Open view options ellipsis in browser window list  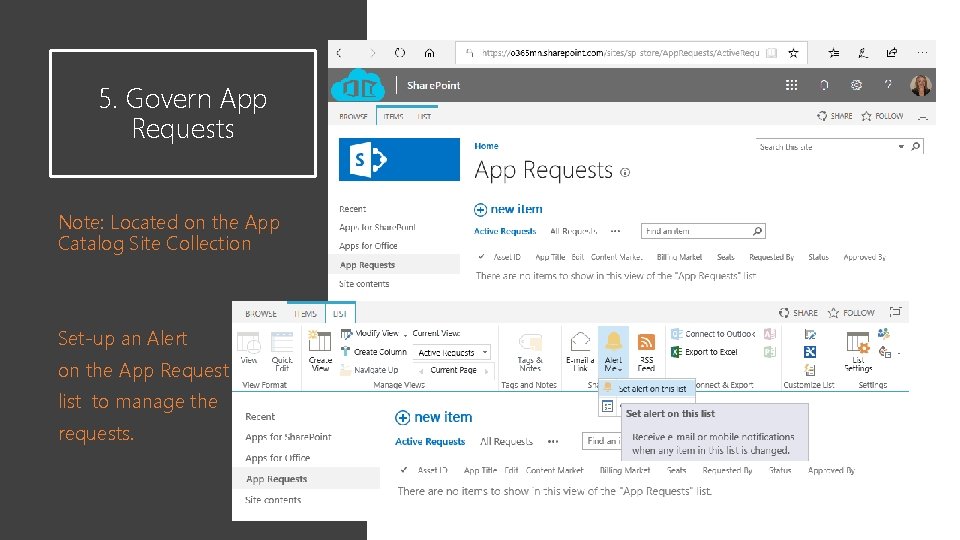pyautogui.click(x=615, y=231)
